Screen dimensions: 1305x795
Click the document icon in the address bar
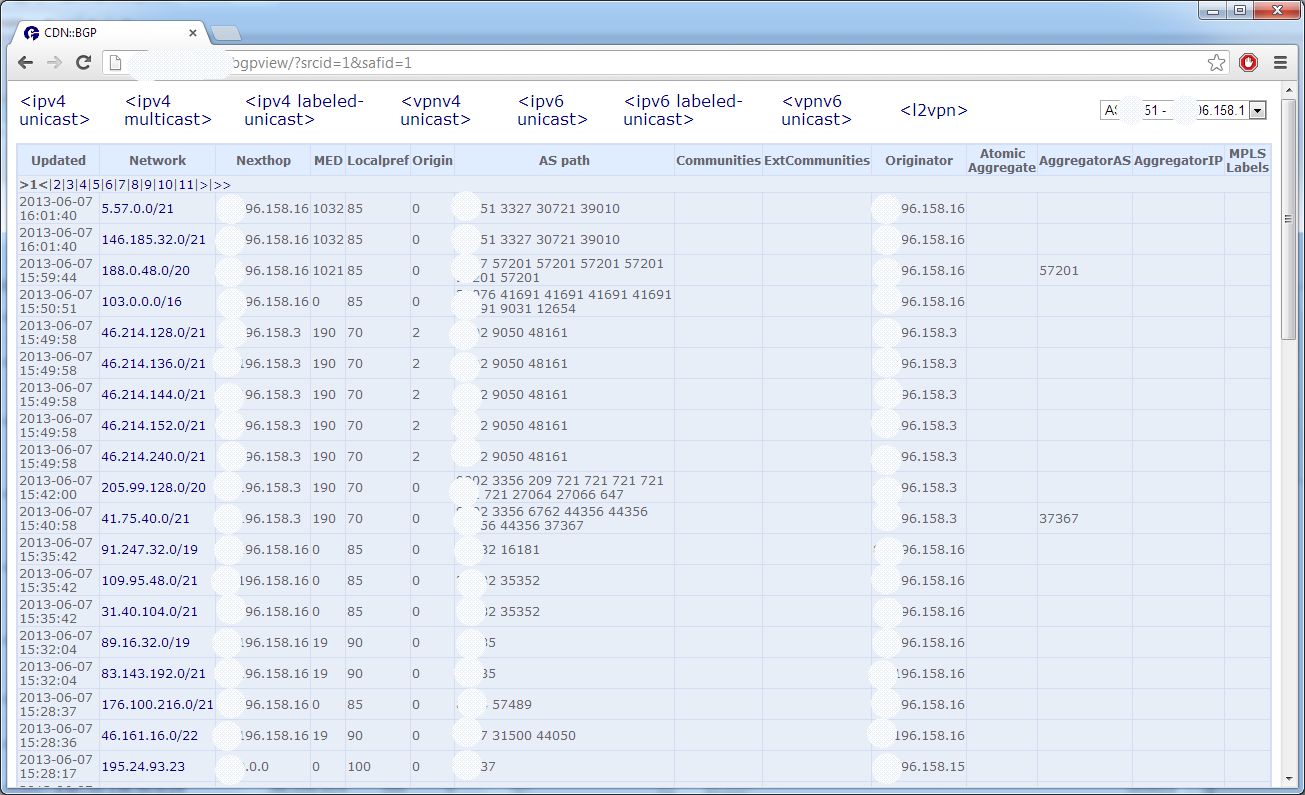coord(114,62)
